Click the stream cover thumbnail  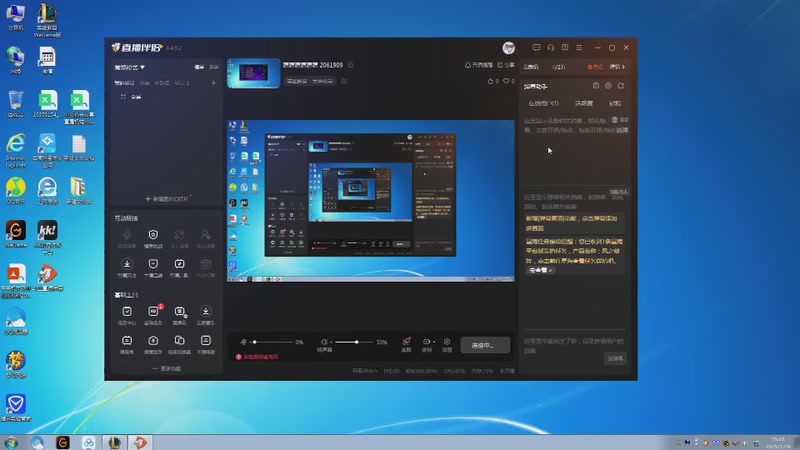coord(254,73)
